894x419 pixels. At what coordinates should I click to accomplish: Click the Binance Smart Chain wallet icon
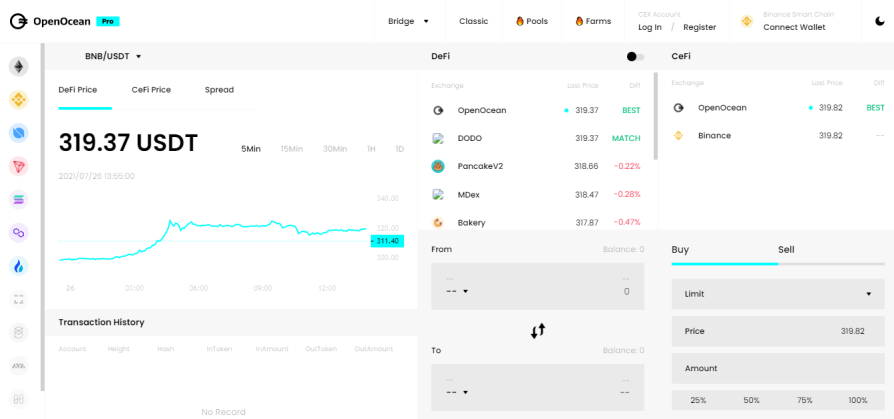pyautogui.click(x=746, y=21)
